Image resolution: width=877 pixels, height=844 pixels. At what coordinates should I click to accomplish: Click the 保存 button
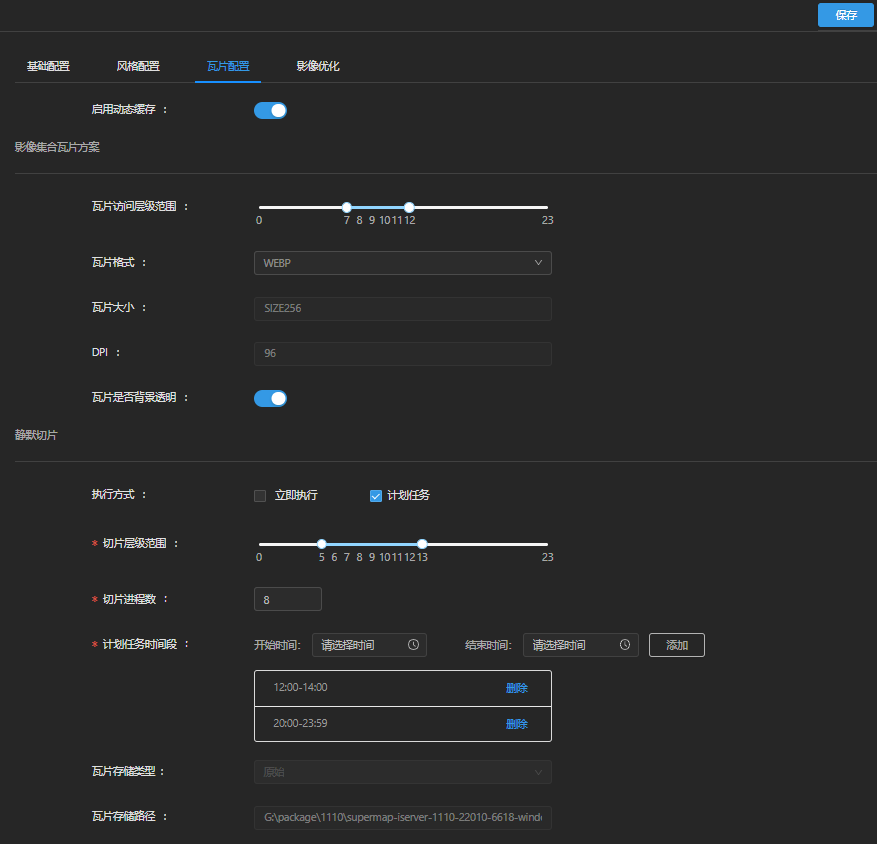[846, 15]
